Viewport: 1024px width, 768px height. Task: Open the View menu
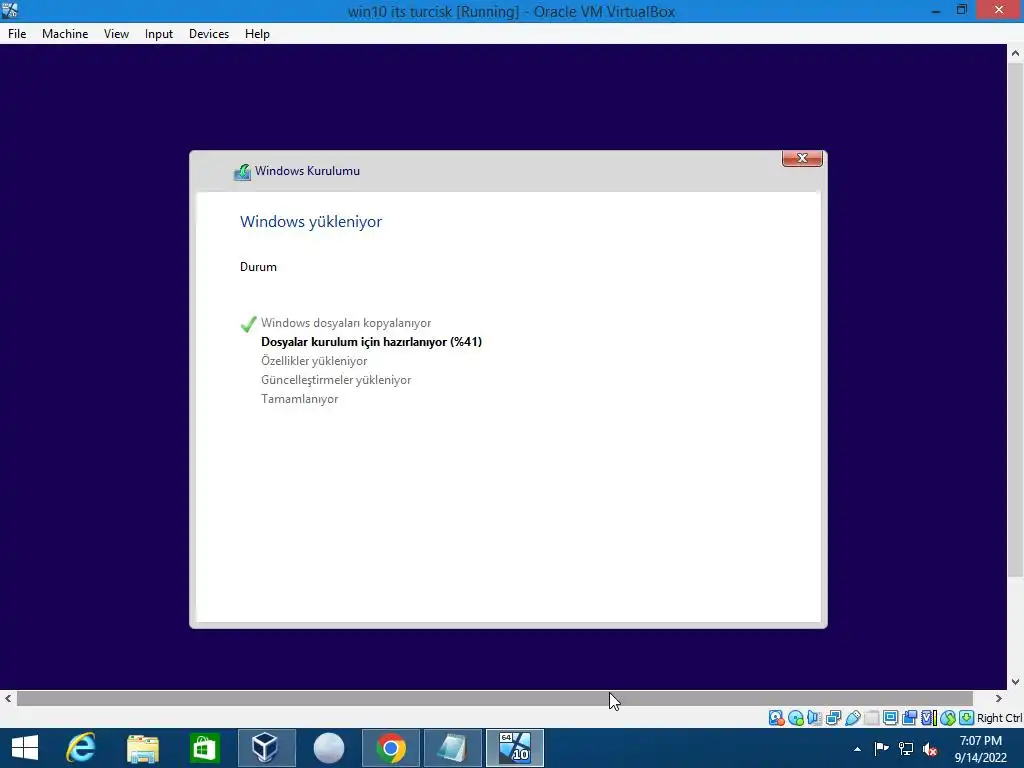coord(116,34)
